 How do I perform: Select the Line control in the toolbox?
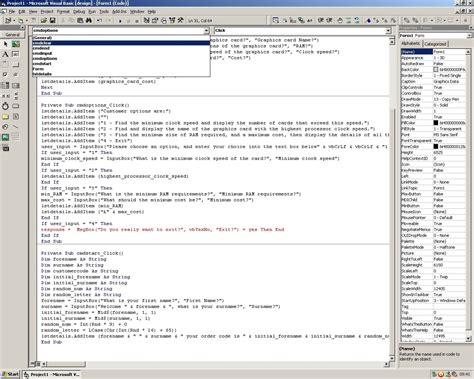16,127
